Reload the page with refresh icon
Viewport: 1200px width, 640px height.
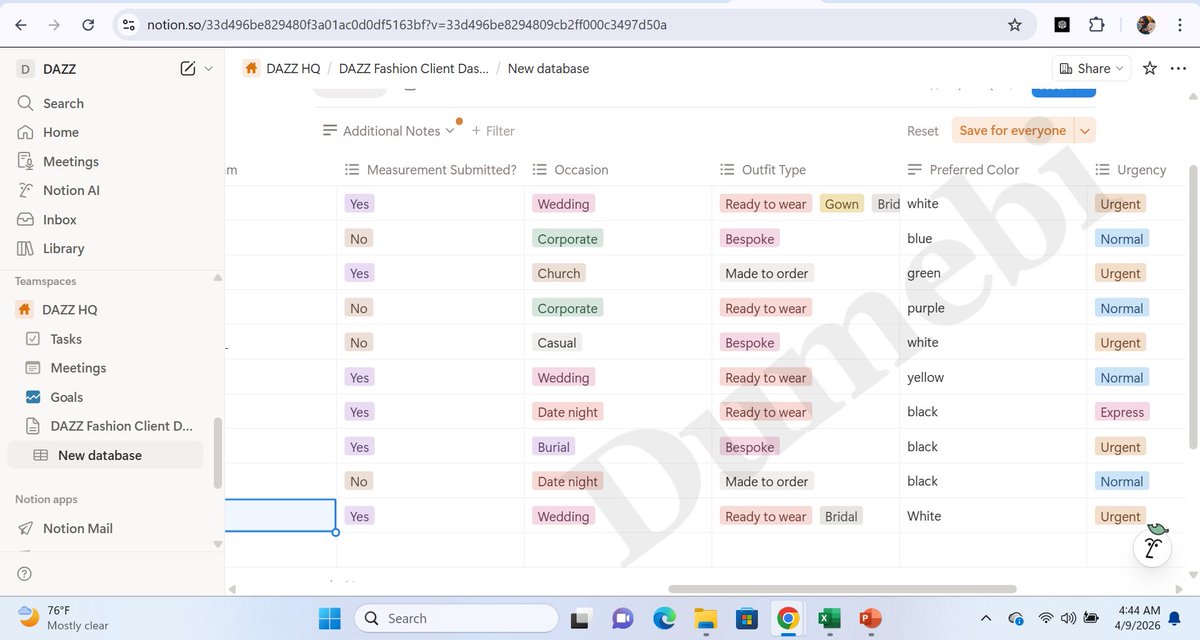coord(88,24)
